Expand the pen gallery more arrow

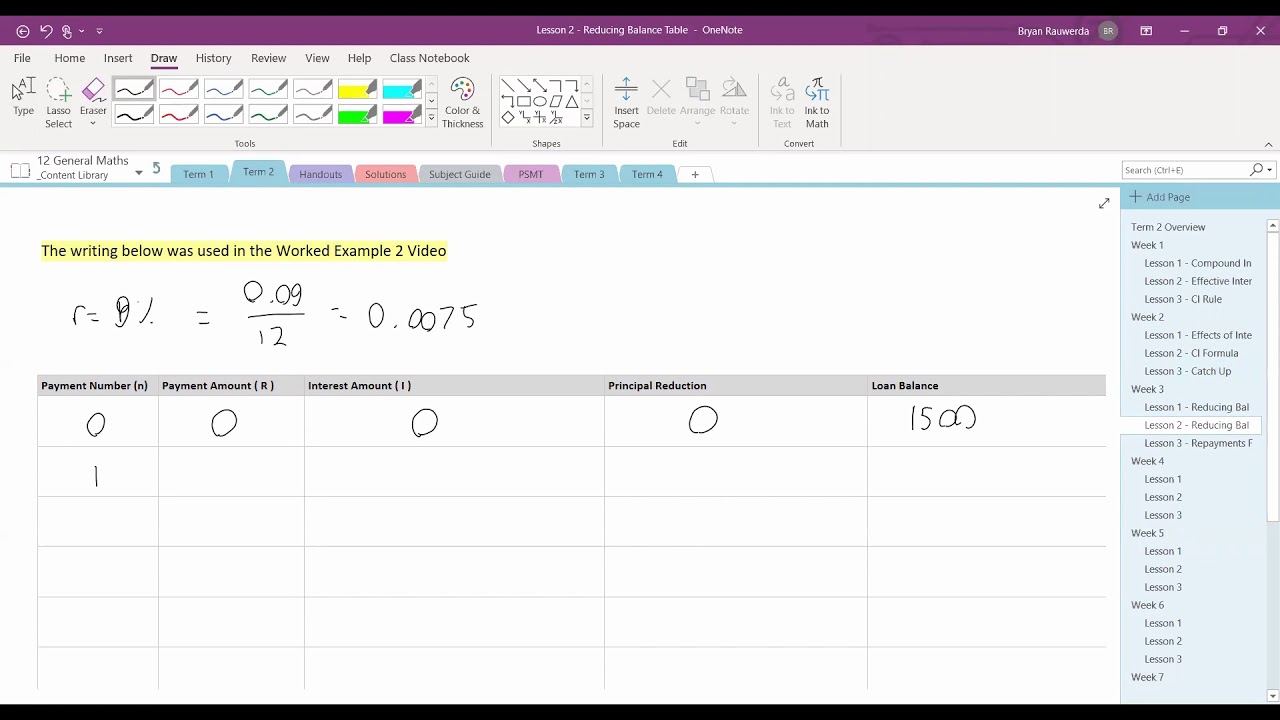[x=431, y=118]
